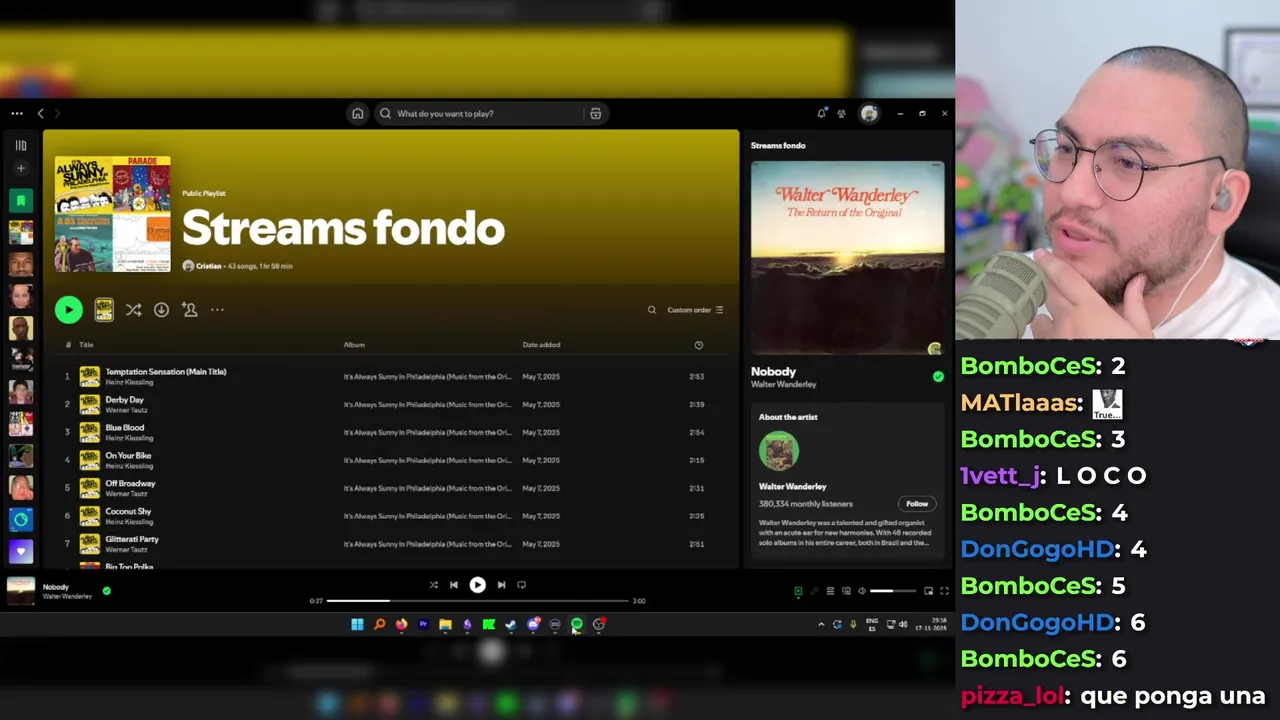The image size is (1280, 720).
Task: Download the playlist
Action: pos(161,310)
